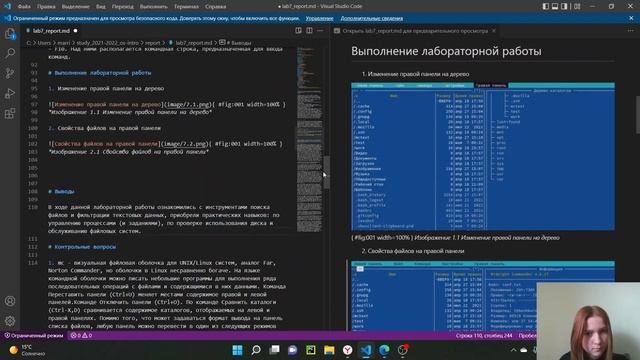
Task: Click the editor minimap
Action: [x=309, y=139]
